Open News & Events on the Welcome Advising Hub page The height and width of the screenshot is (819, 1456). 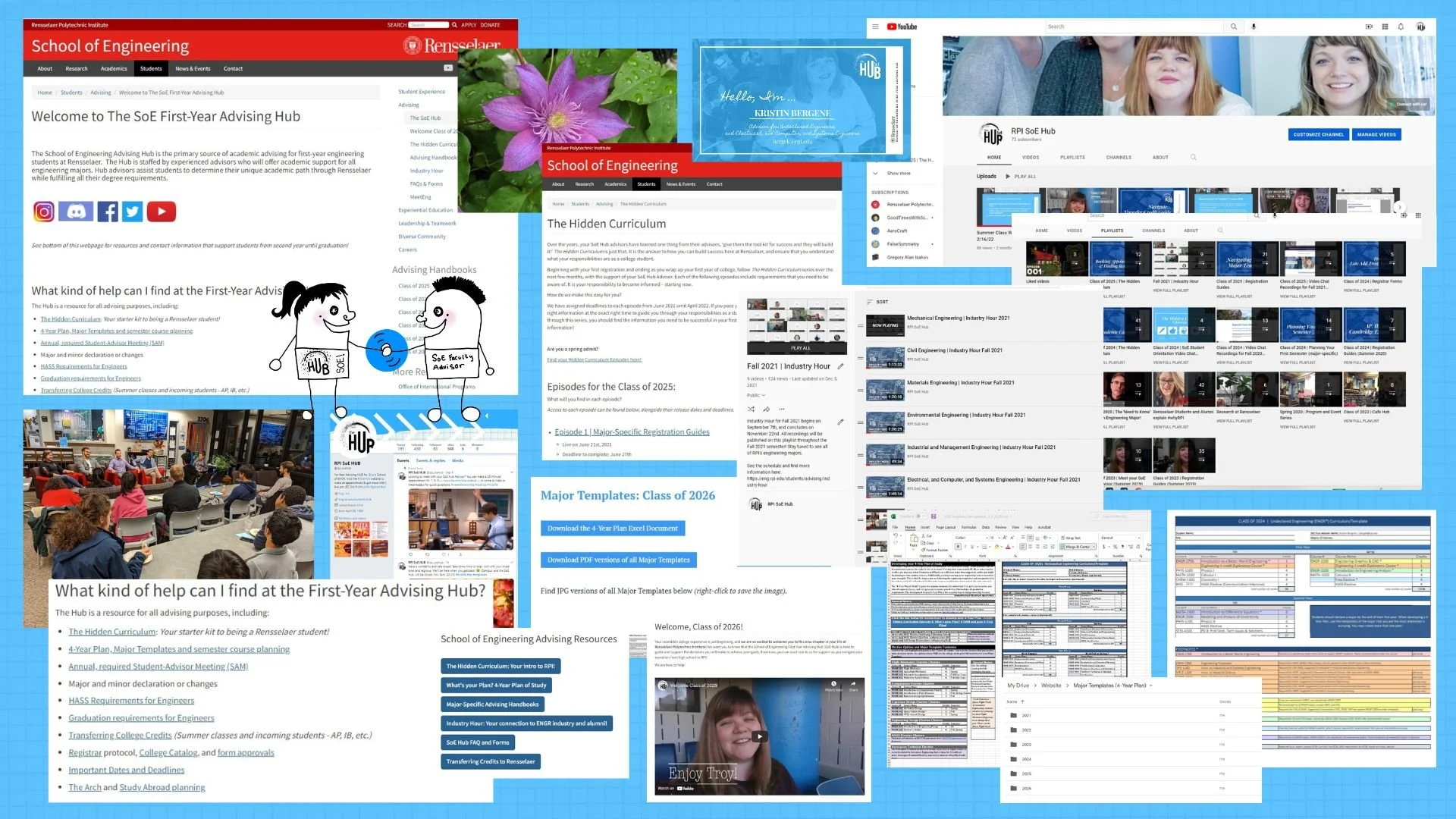point(193,69)
